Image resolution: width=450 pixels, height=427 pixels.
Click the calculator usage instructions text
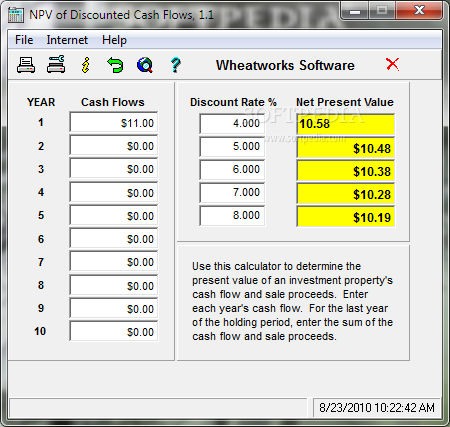292,301
